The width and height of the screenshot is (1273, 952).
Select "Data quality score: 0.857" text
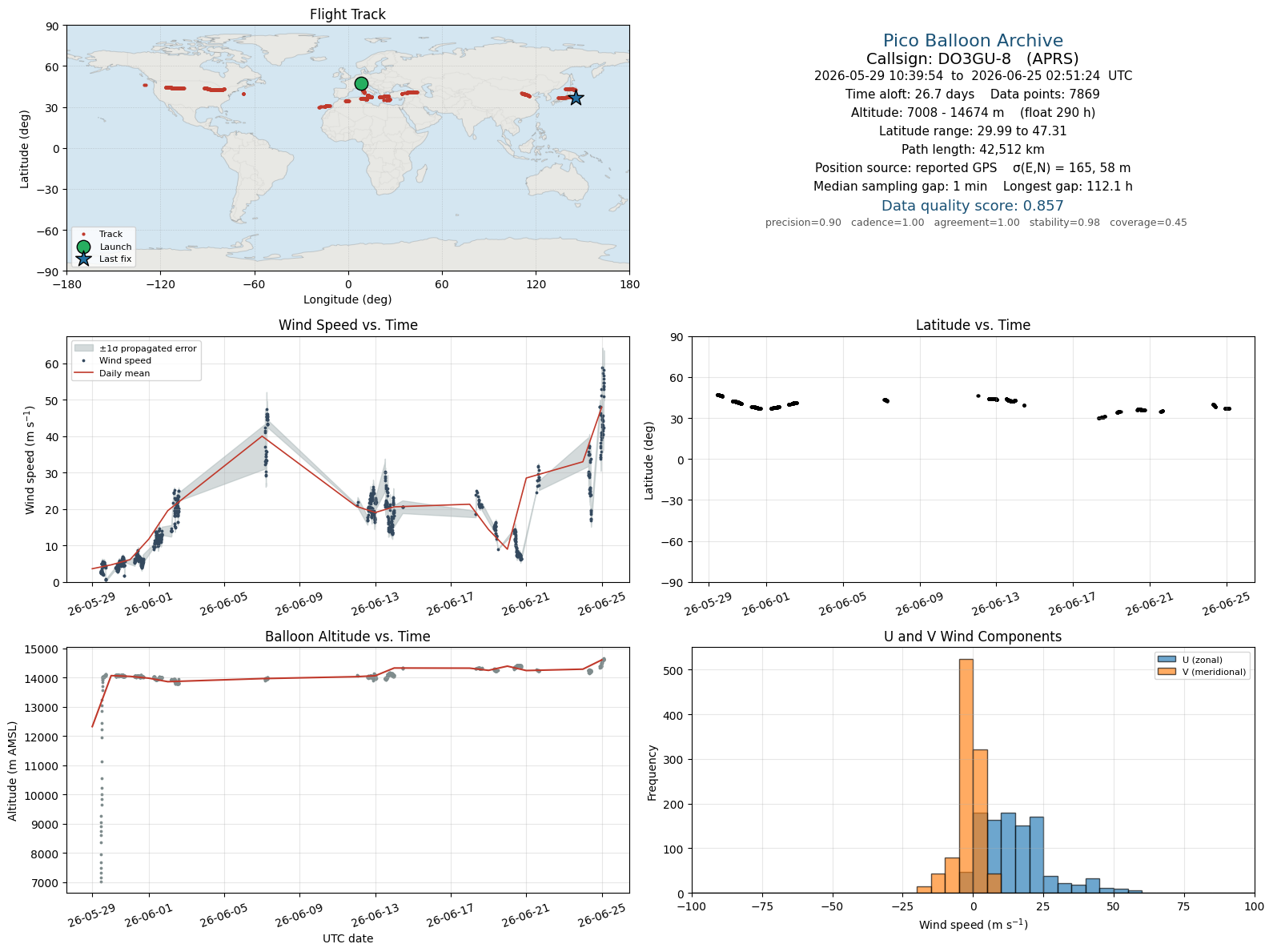[973, 206]
